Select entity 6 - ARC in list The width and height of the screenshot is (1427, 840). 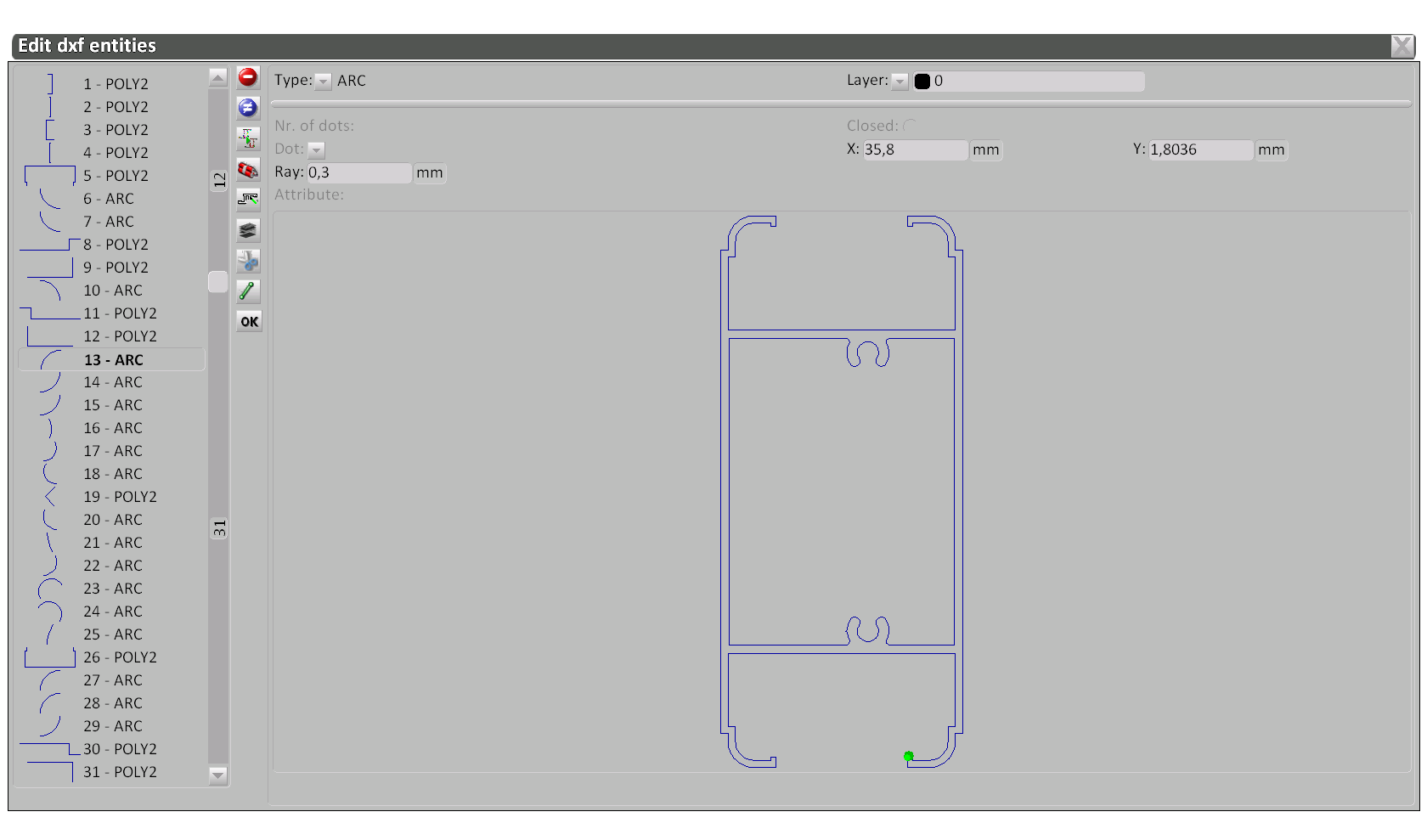[x=109, y=199]
